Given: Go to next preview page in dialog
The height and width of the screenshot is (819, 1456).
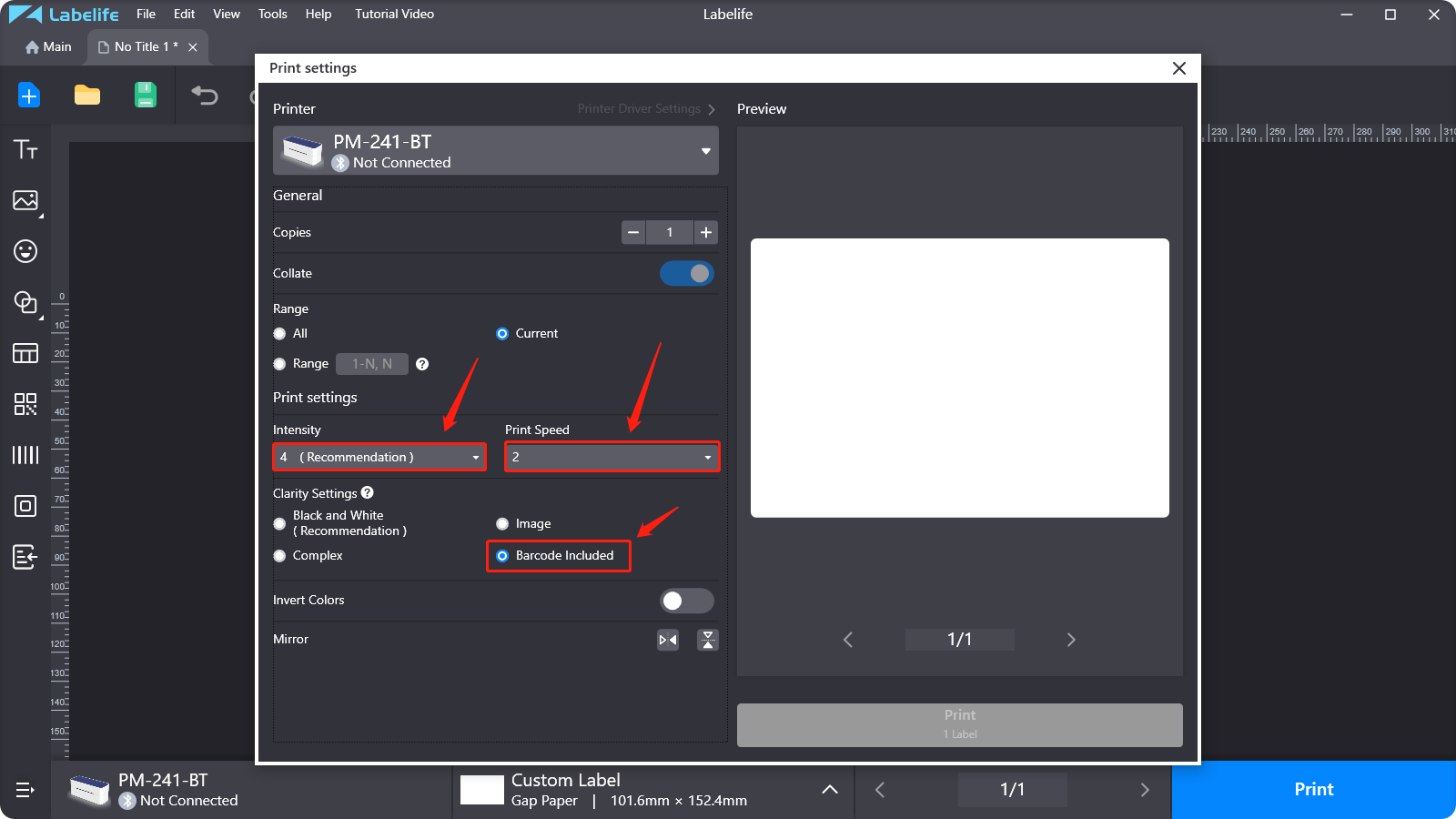Looking at the screenshot, I should coord(1071,640).
